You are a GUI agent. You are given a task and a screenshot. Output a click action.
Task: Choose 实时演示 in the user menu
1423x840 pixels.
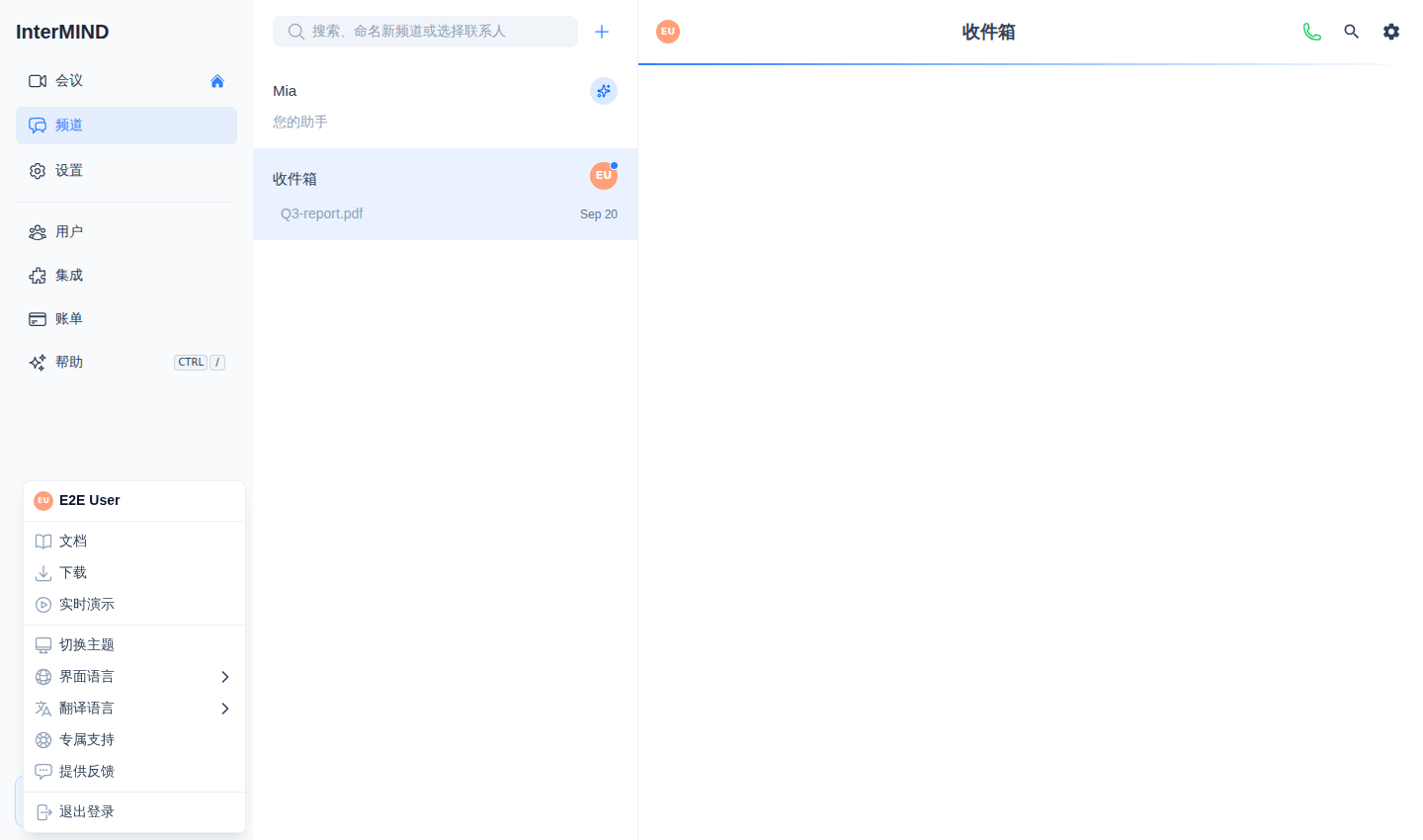[134, 605]
